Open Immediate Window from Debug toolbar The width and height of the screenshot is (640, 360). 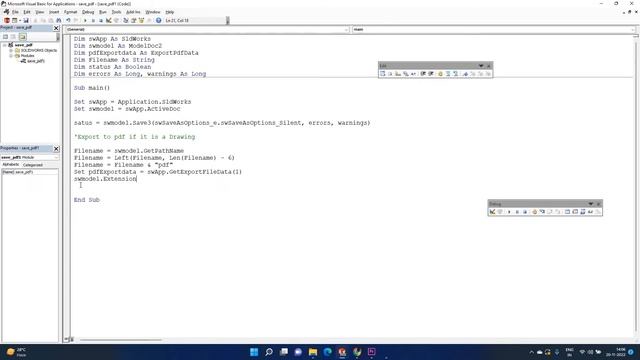(x=575, y=212)
